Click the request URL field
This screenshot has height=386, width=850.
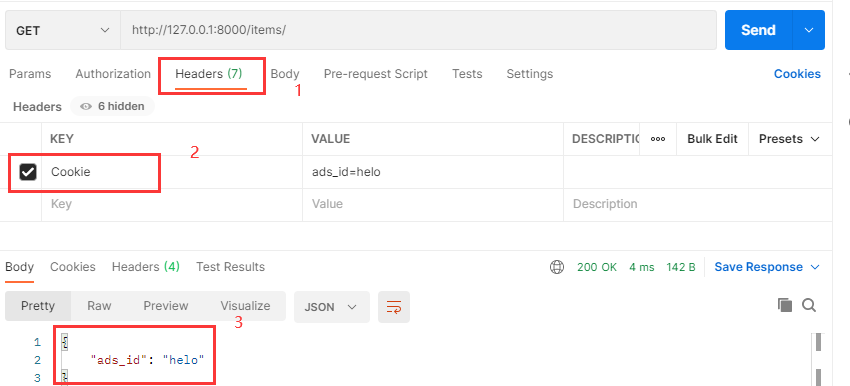(x=418, y=30)
